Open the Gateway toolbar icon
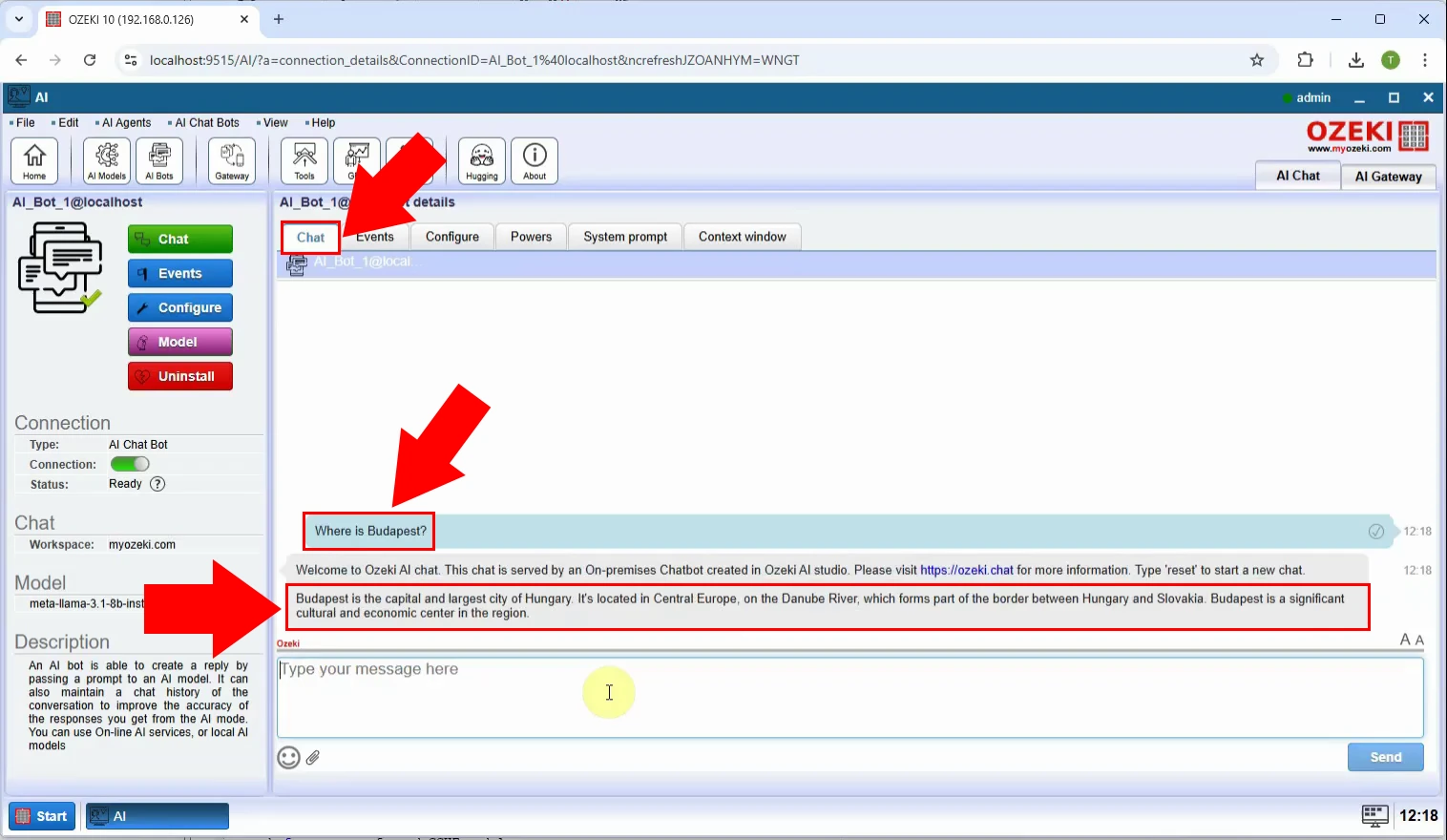 tap(232, 160)
